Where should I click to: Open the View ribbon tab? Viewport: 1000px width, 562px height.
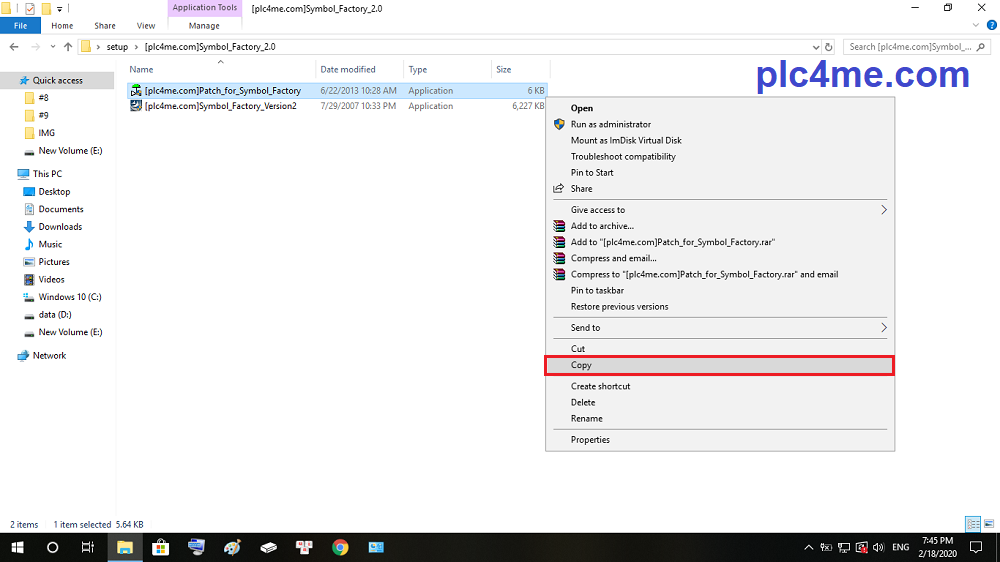146,26
